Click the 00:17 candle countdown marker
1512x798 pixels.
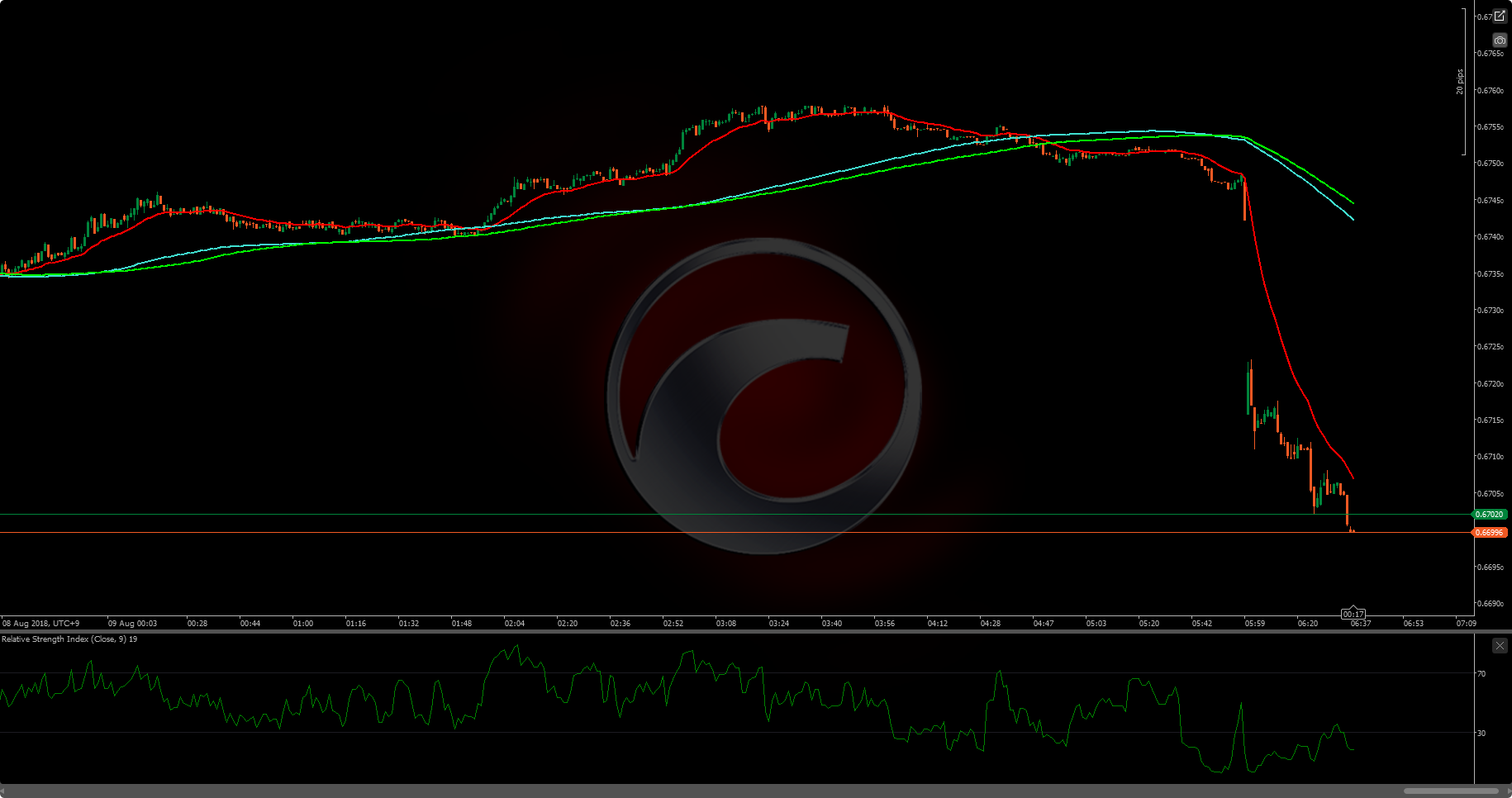pyautogui.click(x=1353, y=614)
